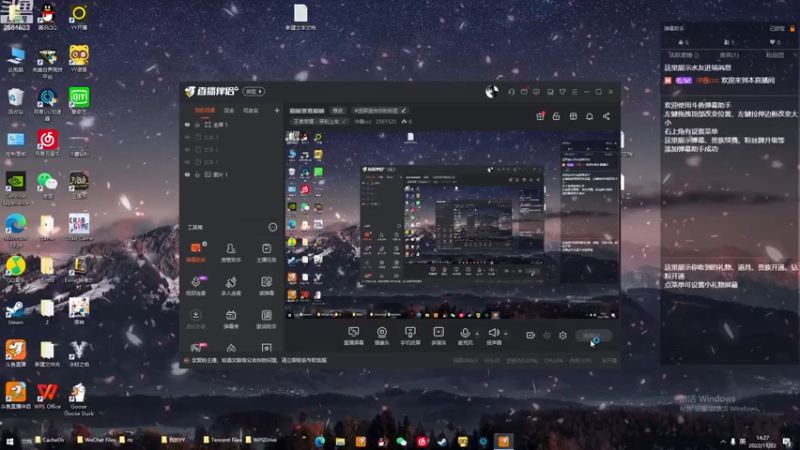Image resolution: width=800 pixels, height=450 pixels.
Task: Toggle visibility of 文本 1 source
Action: (187, 162)
